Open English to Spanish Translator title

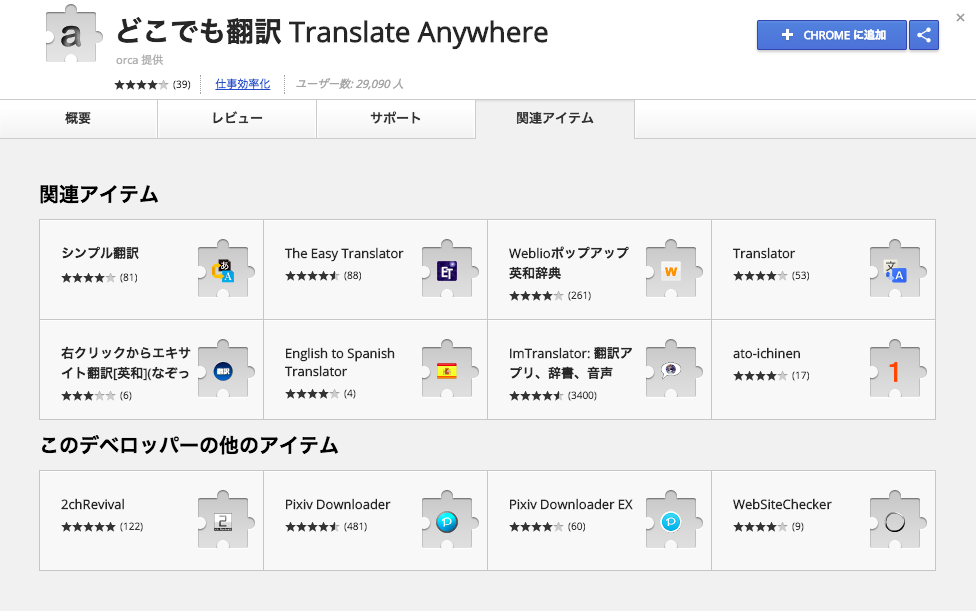[340, 362]
